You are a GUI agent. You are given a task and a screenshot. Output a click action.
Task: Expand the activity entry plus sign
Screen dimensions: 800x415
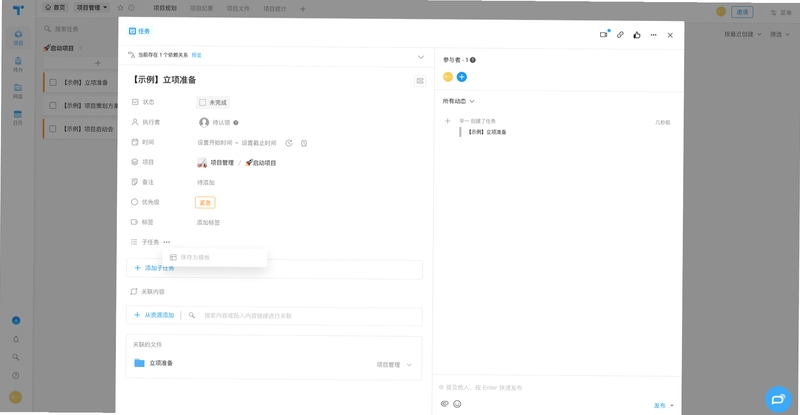(x=447, y=121)
